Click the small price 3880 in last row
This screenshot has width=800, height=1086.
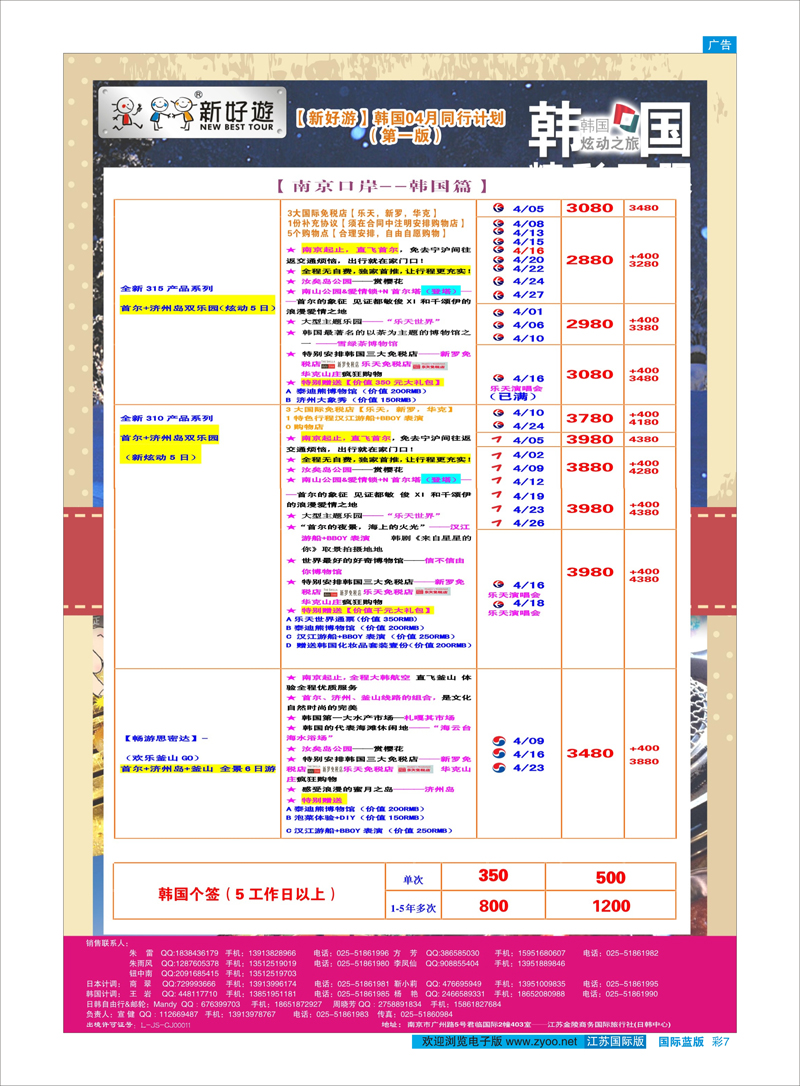(x=643, y=761)
